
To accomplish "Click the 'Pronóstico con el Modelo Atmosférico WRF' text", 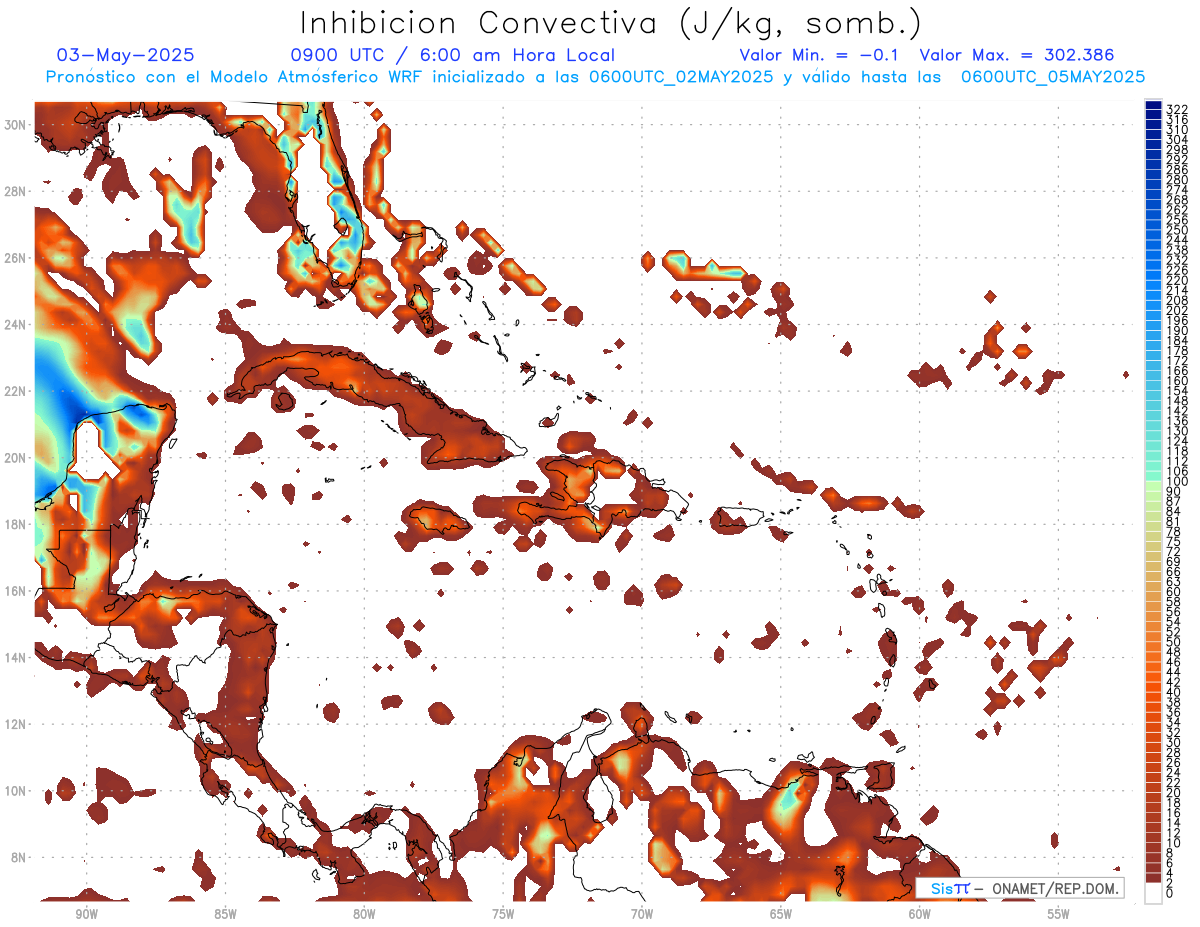I will (x=235, y=77).
